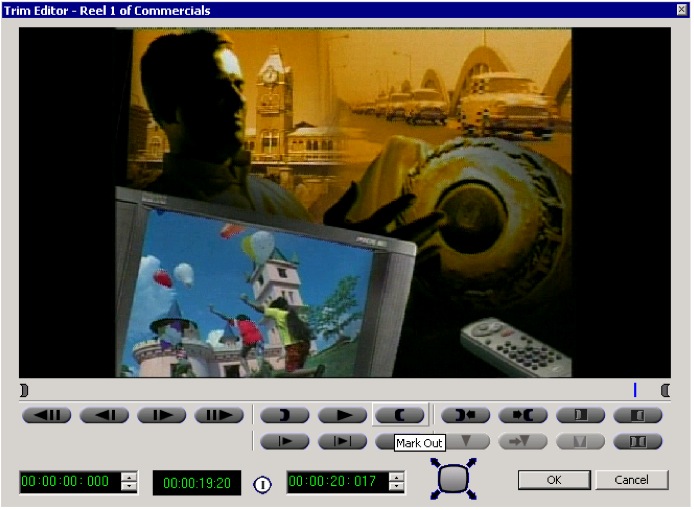
Task: Step forward one frame with the single-bar right arrow
Action: (x=162, y=415)
